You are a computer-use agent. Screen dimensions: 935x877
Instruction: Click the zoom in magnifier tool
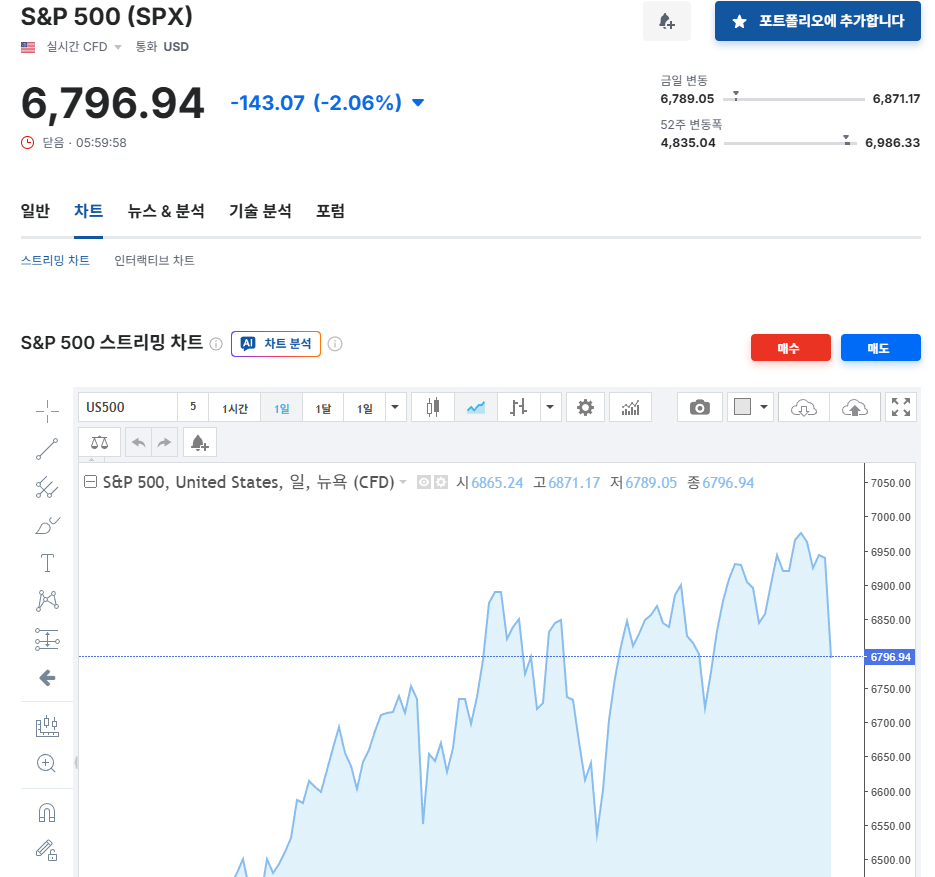pyautogui.click(x=47, y=764)
